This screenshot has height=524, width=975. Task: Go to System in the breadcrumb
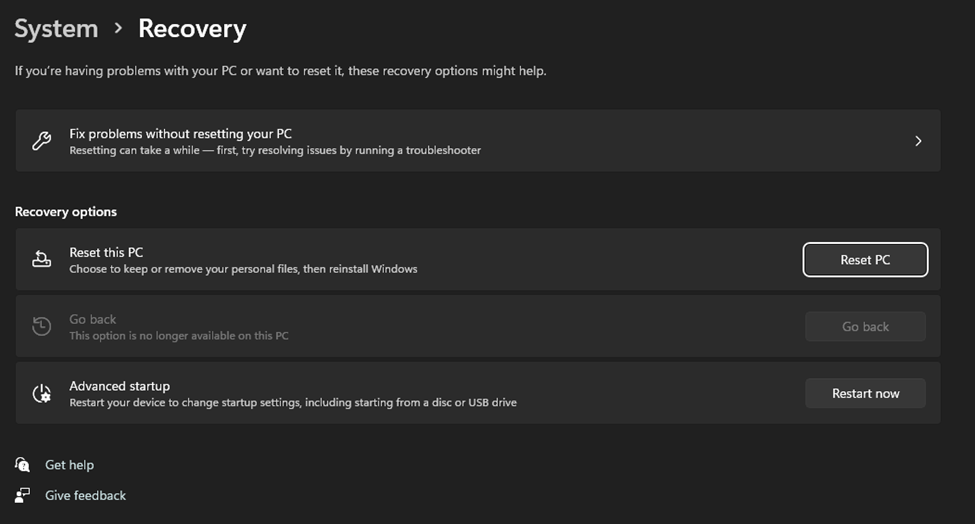point(57,29)
